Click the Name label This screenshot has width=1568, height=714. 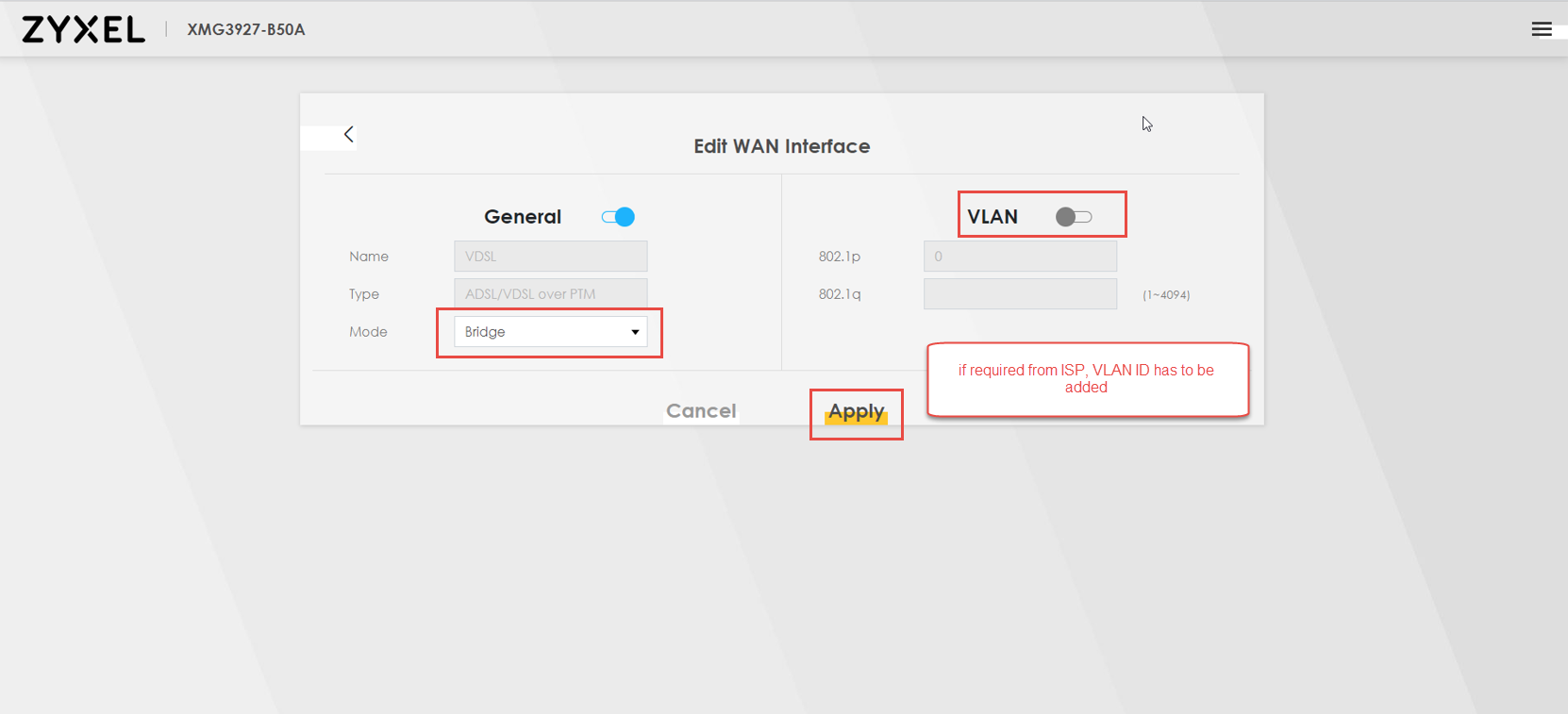369,257
